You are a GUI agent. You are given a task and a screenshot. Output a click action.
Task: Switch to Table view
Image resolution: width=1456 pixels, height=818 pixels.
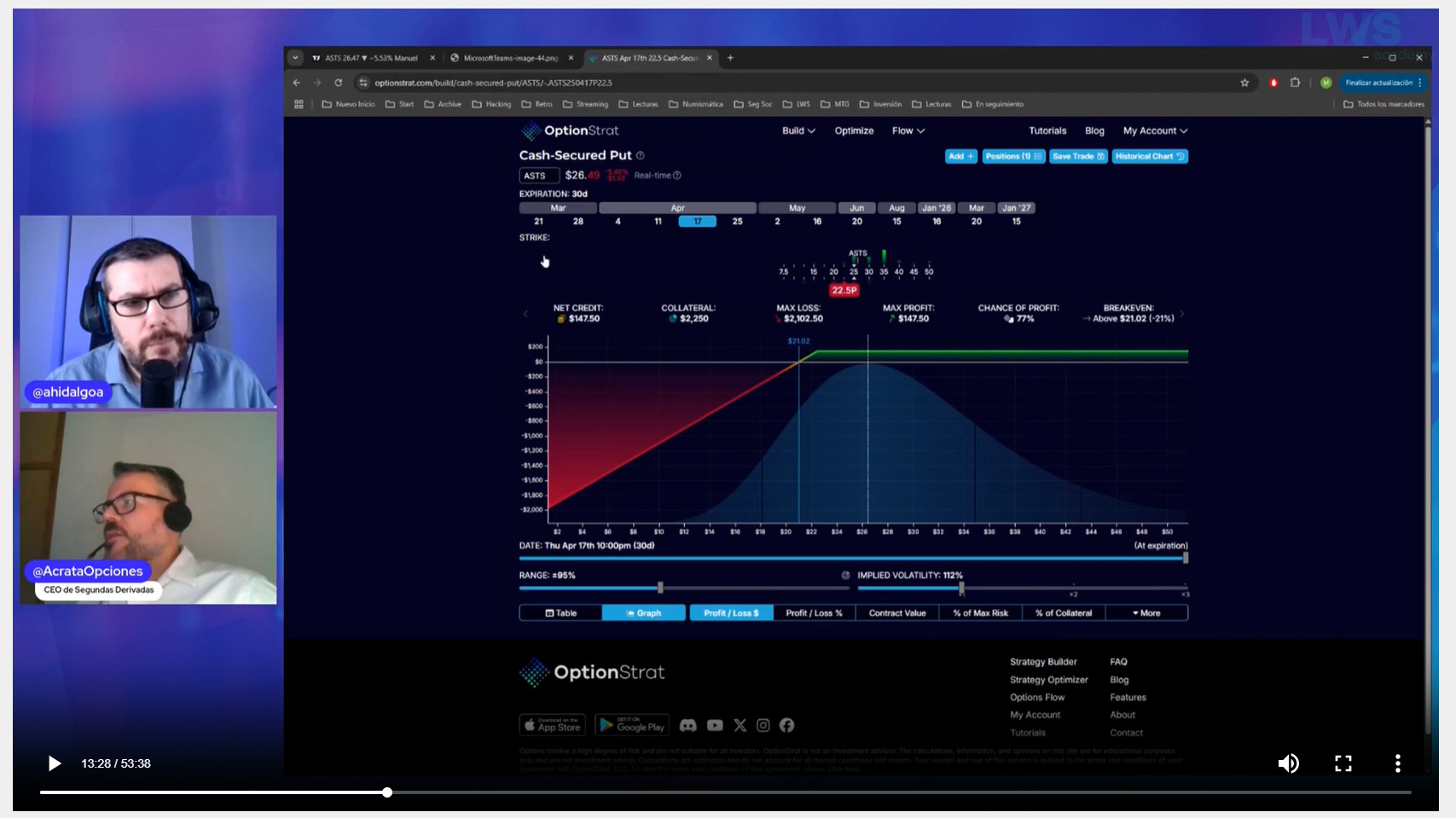pyautogui.click(x=560, y=612)
